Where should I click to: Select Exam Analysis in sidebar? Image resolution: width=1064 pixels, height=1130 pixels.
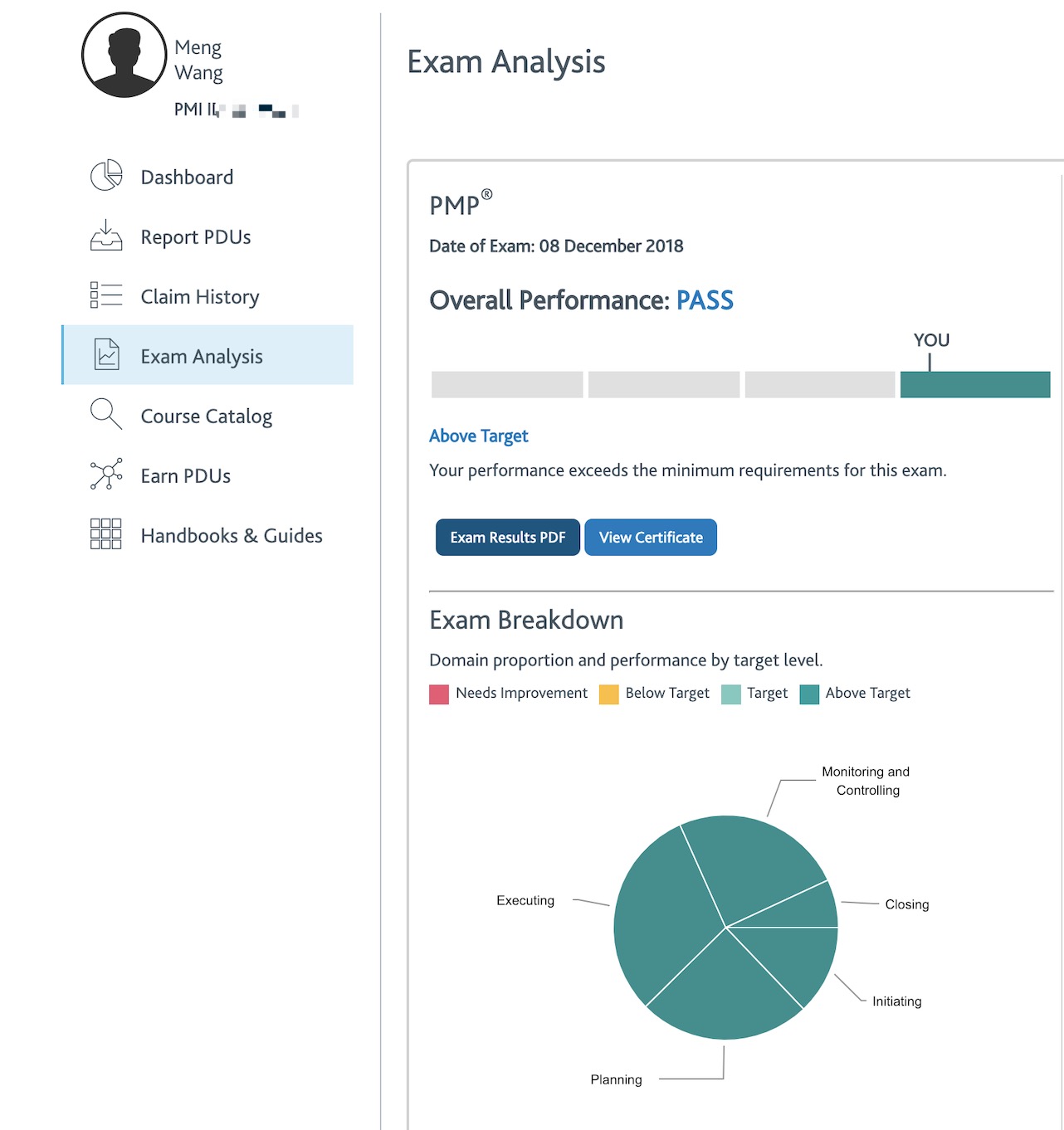207,355
